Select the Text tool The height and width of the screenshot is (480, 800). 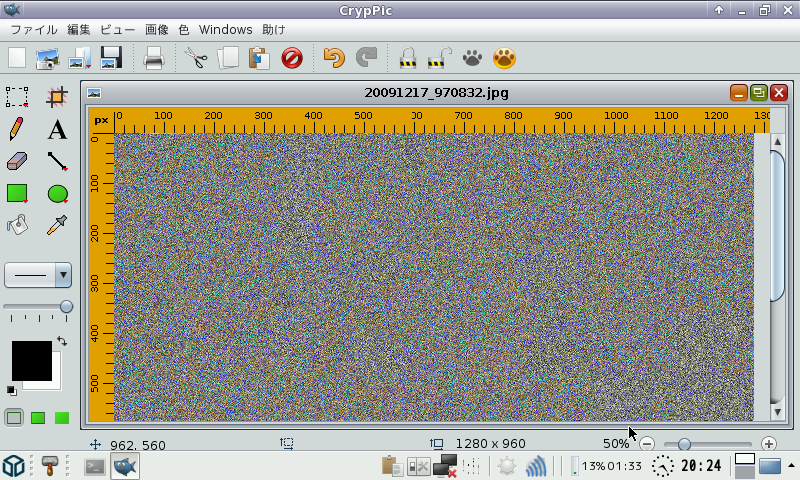point(57,129)
